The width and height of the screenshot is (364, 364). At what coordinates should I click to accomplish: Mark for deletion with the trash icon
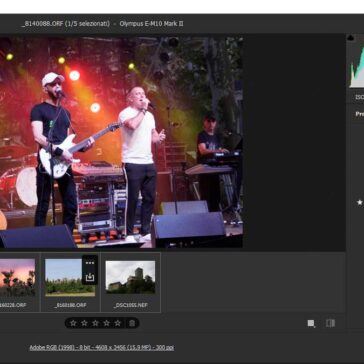point(132,323)
